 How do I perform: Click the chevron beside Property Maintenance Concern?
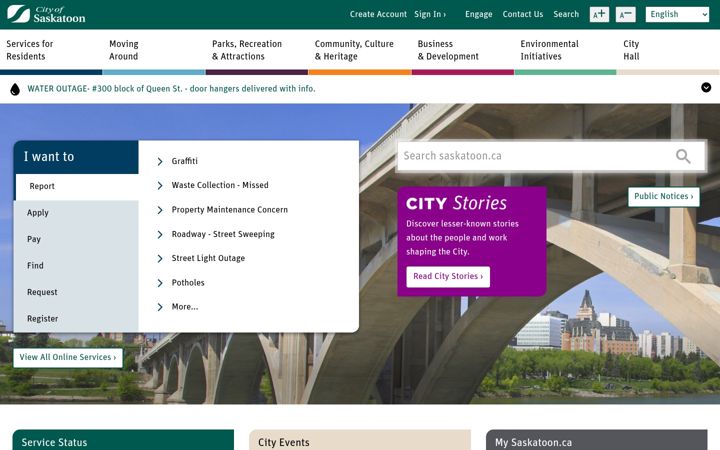tap(160, 210)
